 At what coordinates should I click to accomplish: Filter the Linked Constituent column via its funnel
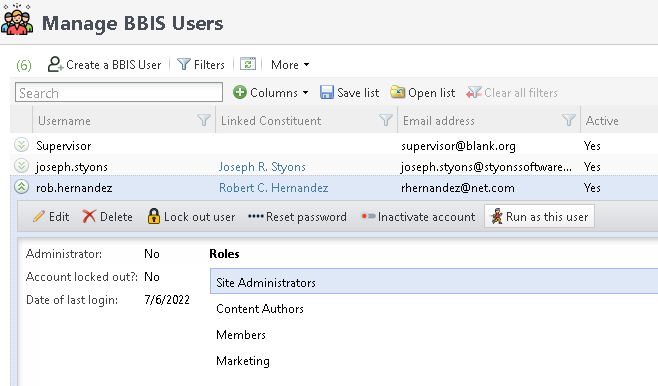point(386,121)
